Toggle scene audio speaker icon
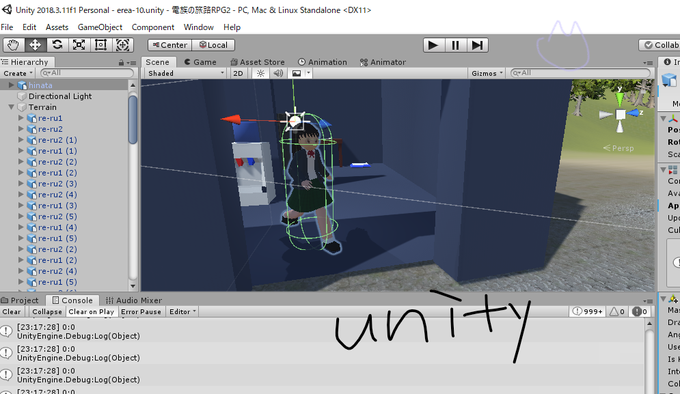Viewport: 680px width, 394px height. [x=278, y=73]
